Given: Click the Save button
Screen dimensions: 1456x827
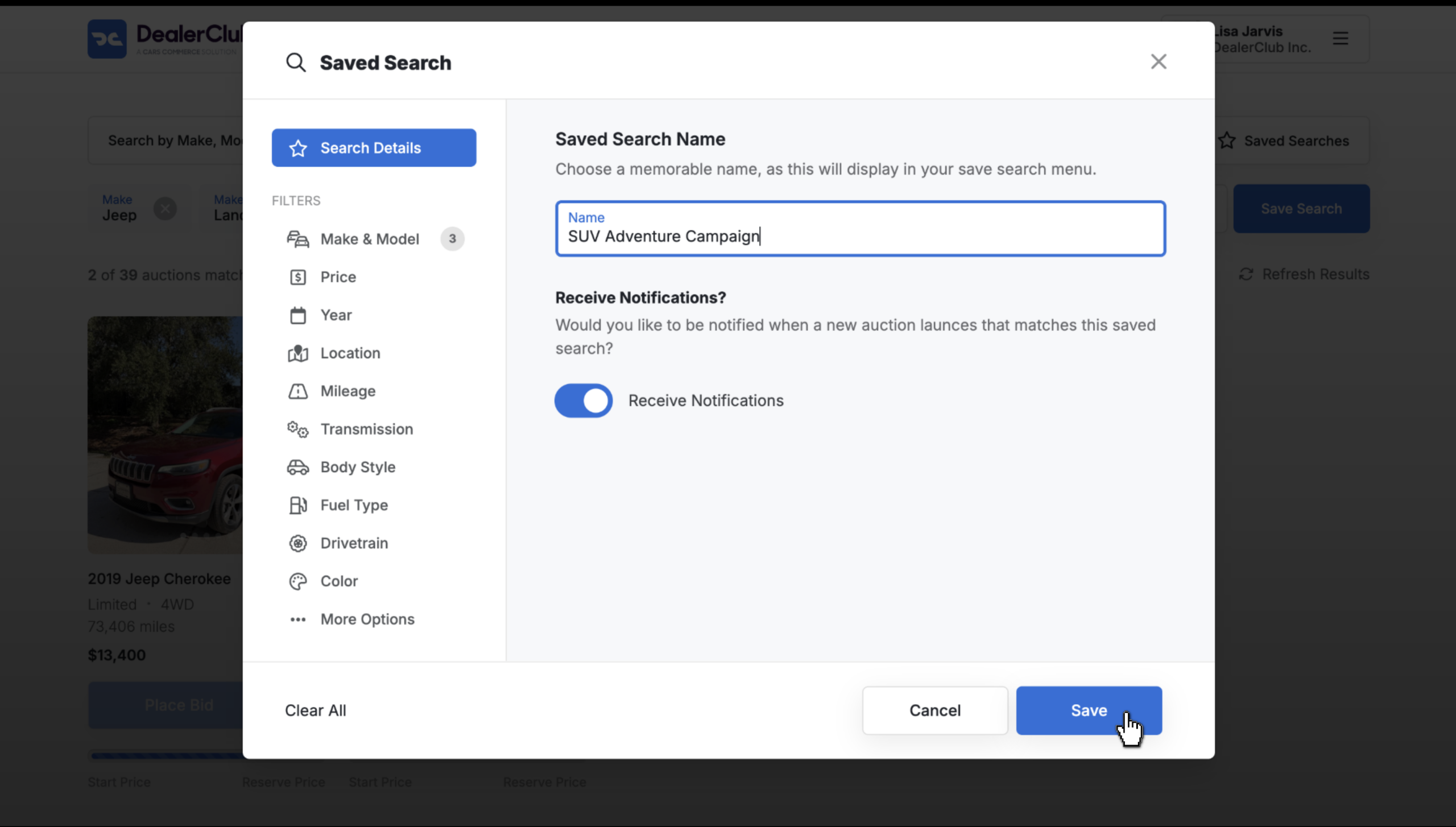Looking at the screenshot, I should coord(1089,710).
